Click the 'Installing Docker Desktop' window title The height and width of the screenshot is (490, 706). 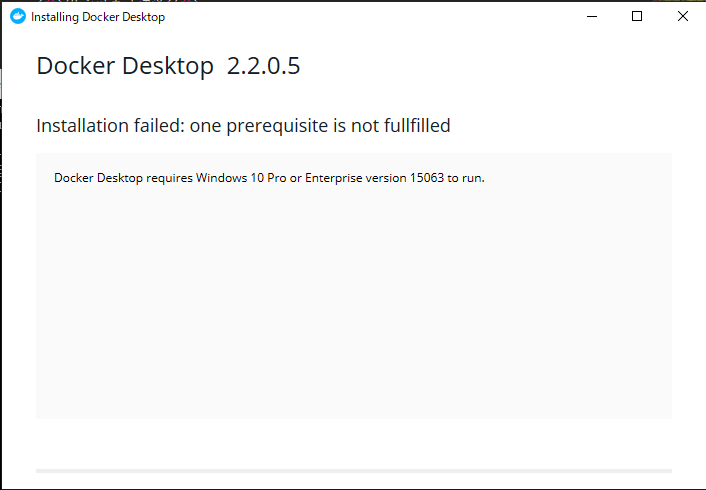click(98, 17)
